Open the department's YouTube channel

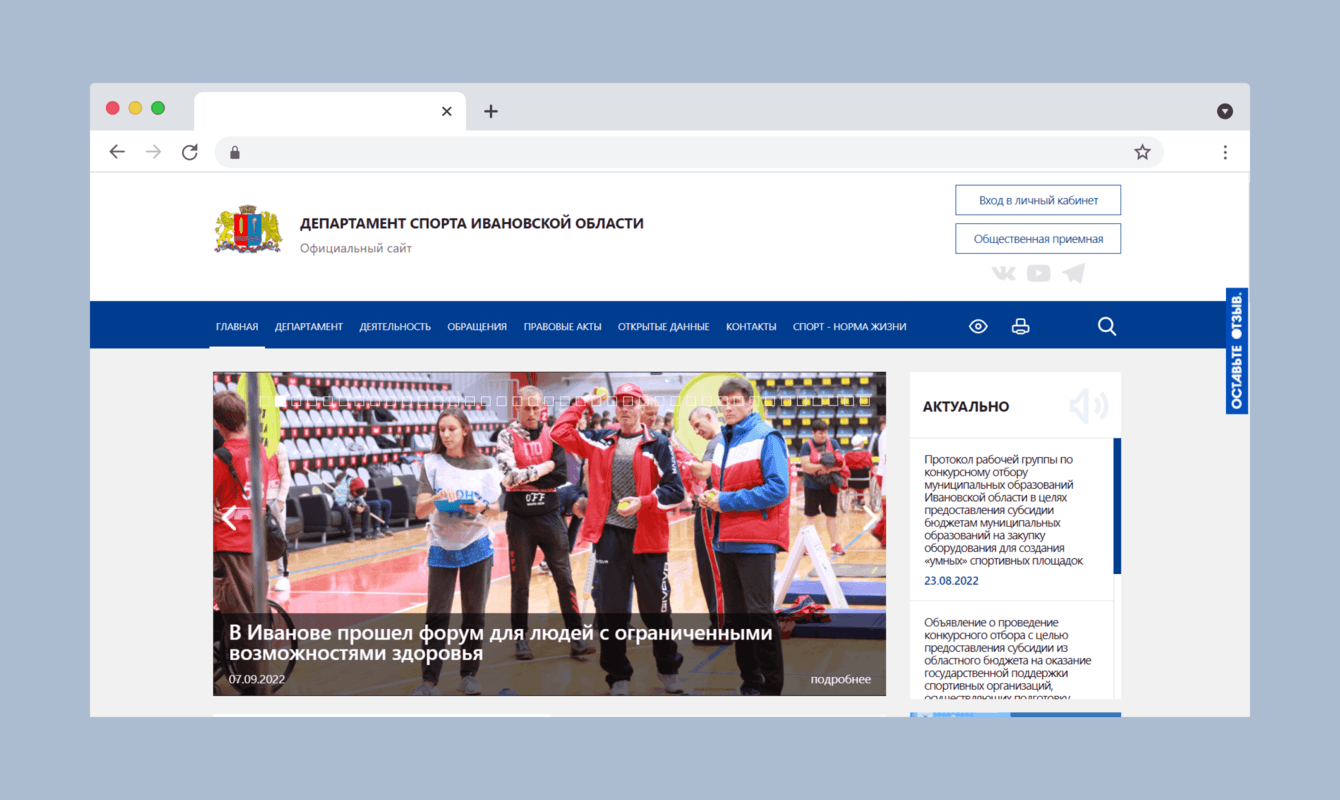coord(1038,272)
